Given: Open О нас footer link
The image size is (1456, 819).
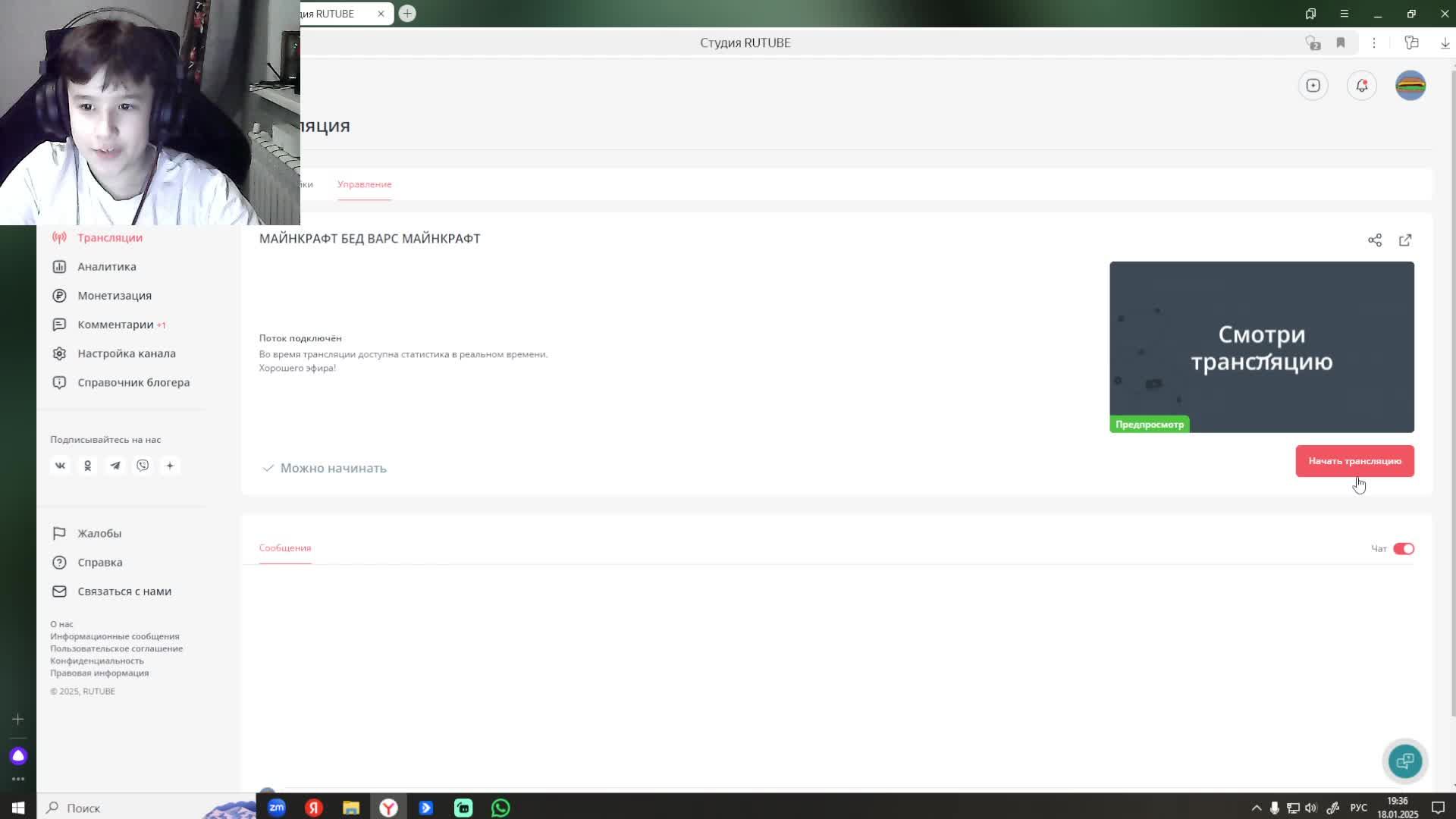Looking at the screenshot, I should coord(61,624).
